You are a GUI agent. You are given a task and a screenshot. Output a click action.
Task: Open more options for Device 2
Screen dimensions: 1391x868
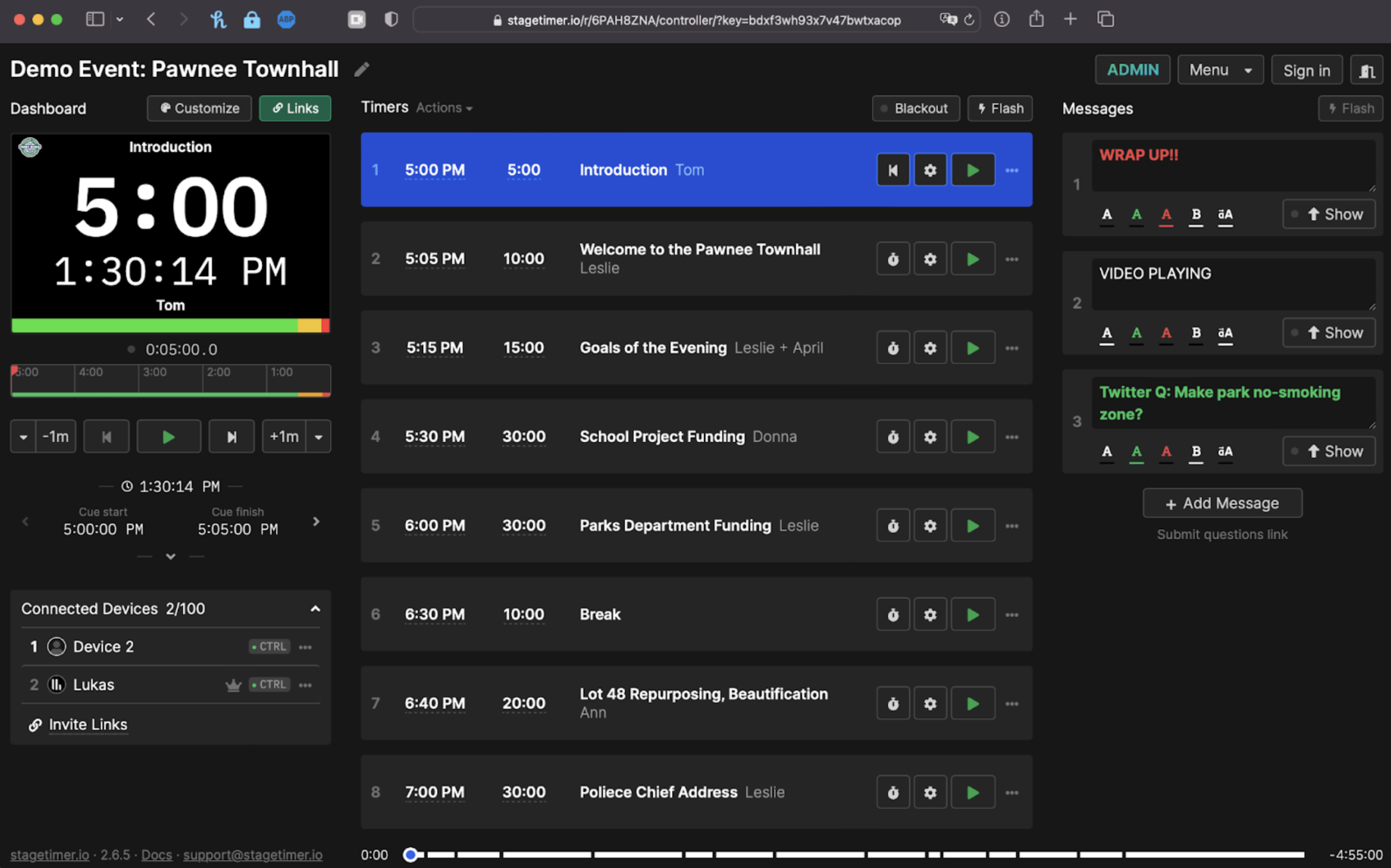(305, 647)
